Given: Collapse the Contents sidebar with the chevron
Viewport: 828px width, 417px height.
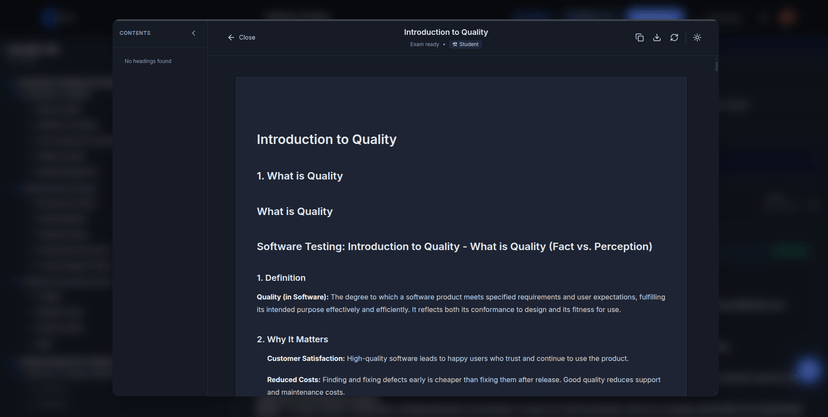Looking at the screenshot, I should [193, 33].
